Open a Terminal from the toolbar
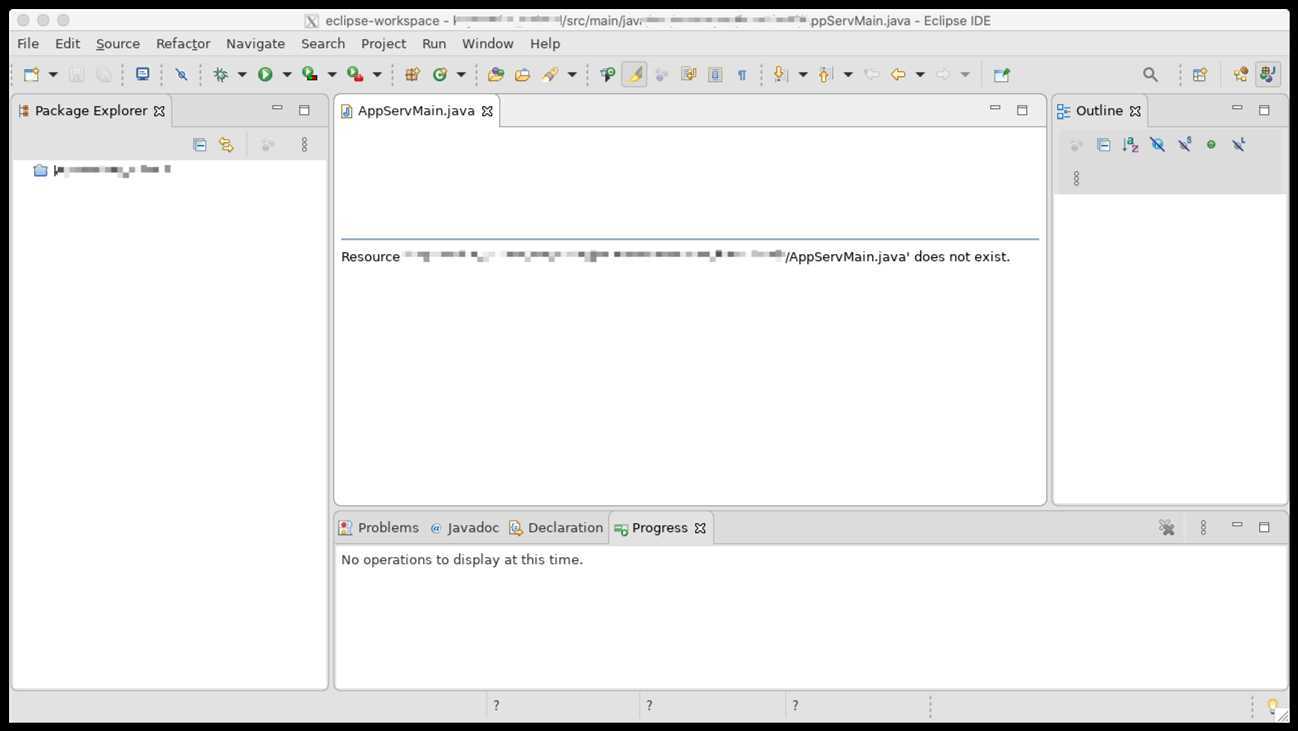Image resolution: width=1298 pixels, height=731 pixels. [x=142, y=75]
